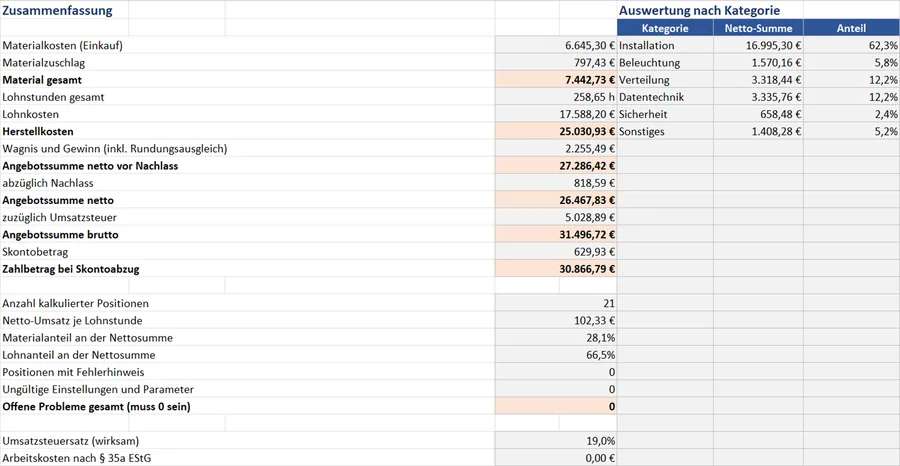This screenshot has height=466, width=900.
Task: Select the Kategorie column header
Action: 665,28
